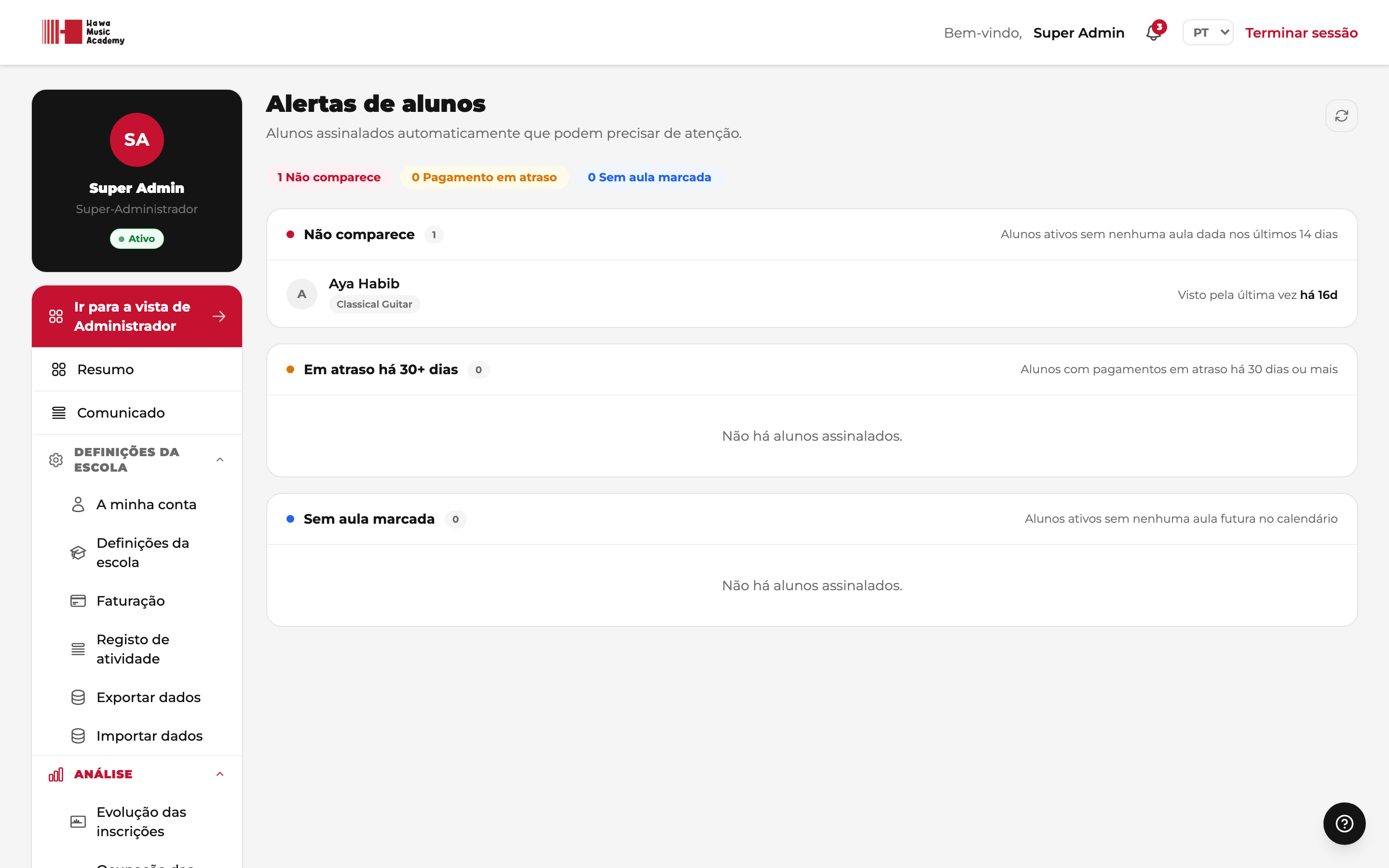
Task: Open Exportar dados in the sidebar
Action: coord(136,697)
